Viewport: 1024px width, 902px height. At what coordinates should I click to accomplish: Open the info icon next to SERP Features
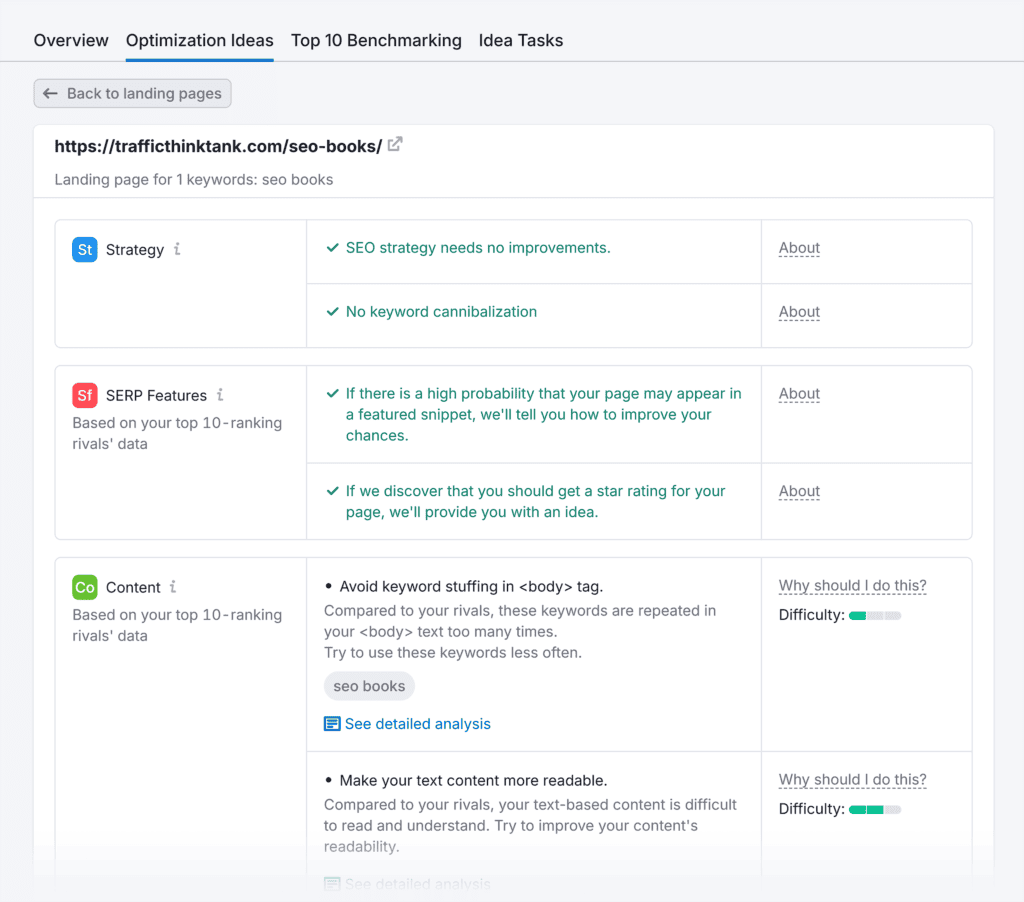[220, 395]
